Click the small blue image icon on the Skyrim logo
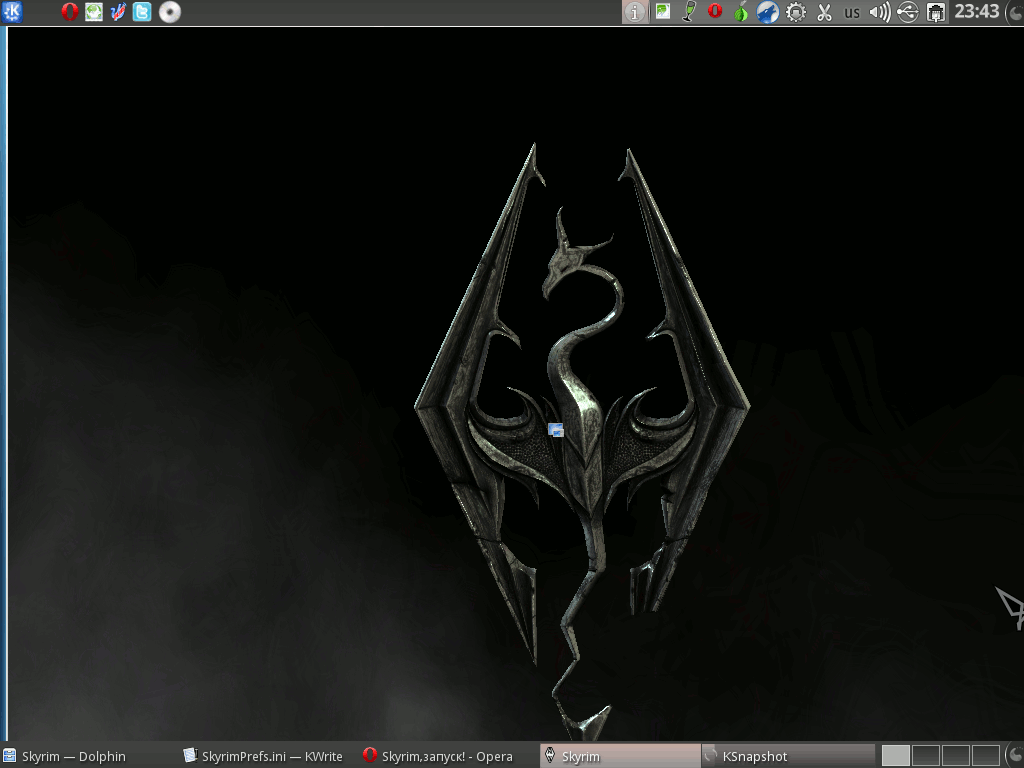Image resolution: width=1024 pixels, height=768 pixels. (556, 430)
